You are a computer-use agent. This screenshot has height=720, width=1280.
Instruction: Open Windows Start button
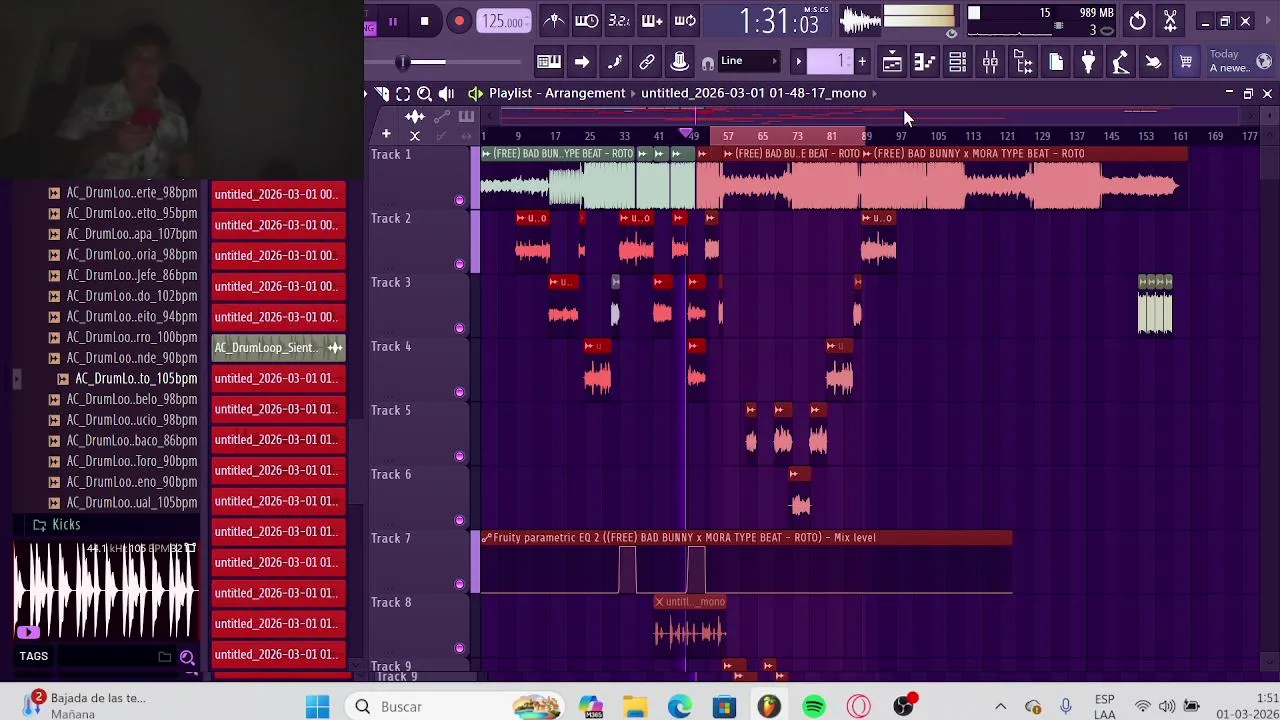[318, 707]
